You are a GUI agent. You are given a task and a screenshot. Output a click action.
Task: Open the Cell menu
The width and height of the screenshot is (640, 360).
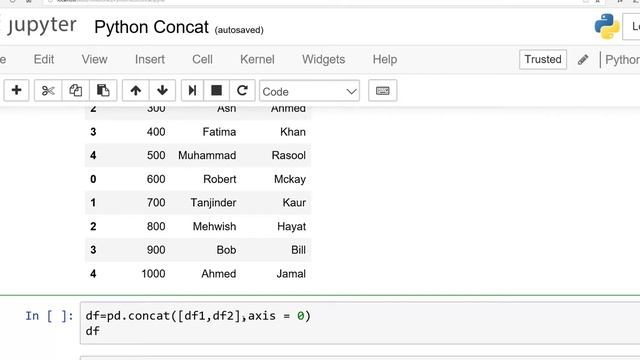point(202,60)
